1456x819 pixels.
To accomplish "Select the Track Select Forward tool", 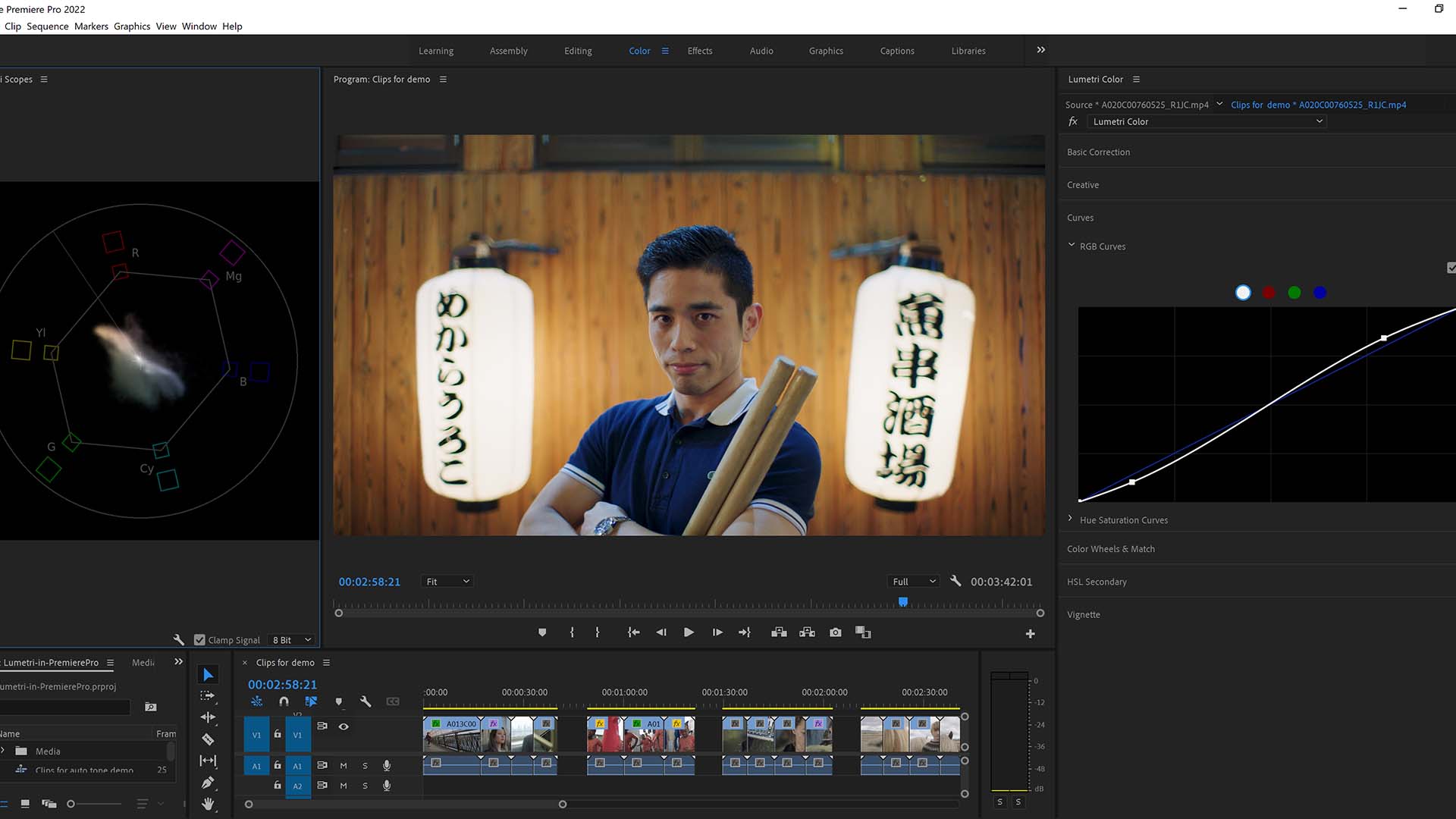I will point(209,695).
